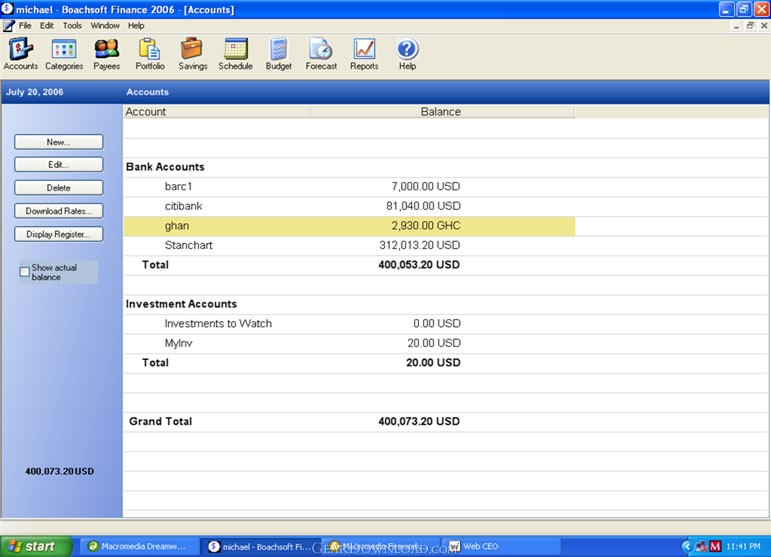Screen dimensions: 771x557
Task: Toggle the Show actual balance checkbox
Action: (x=25, y=272)
